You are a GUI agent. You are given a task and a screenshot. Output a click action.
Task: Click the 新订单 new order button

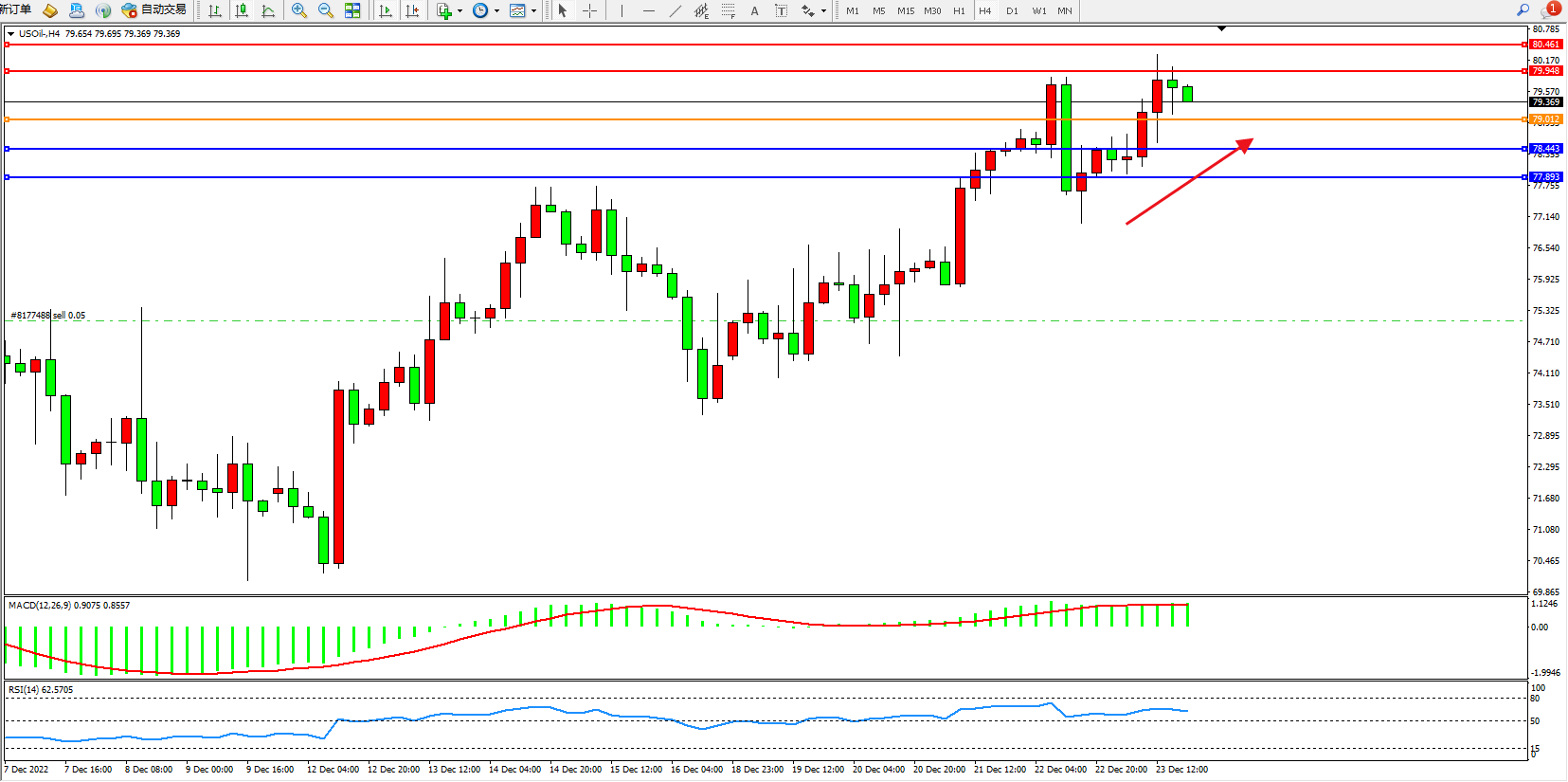pyautogui.click(x=16, y=10)
